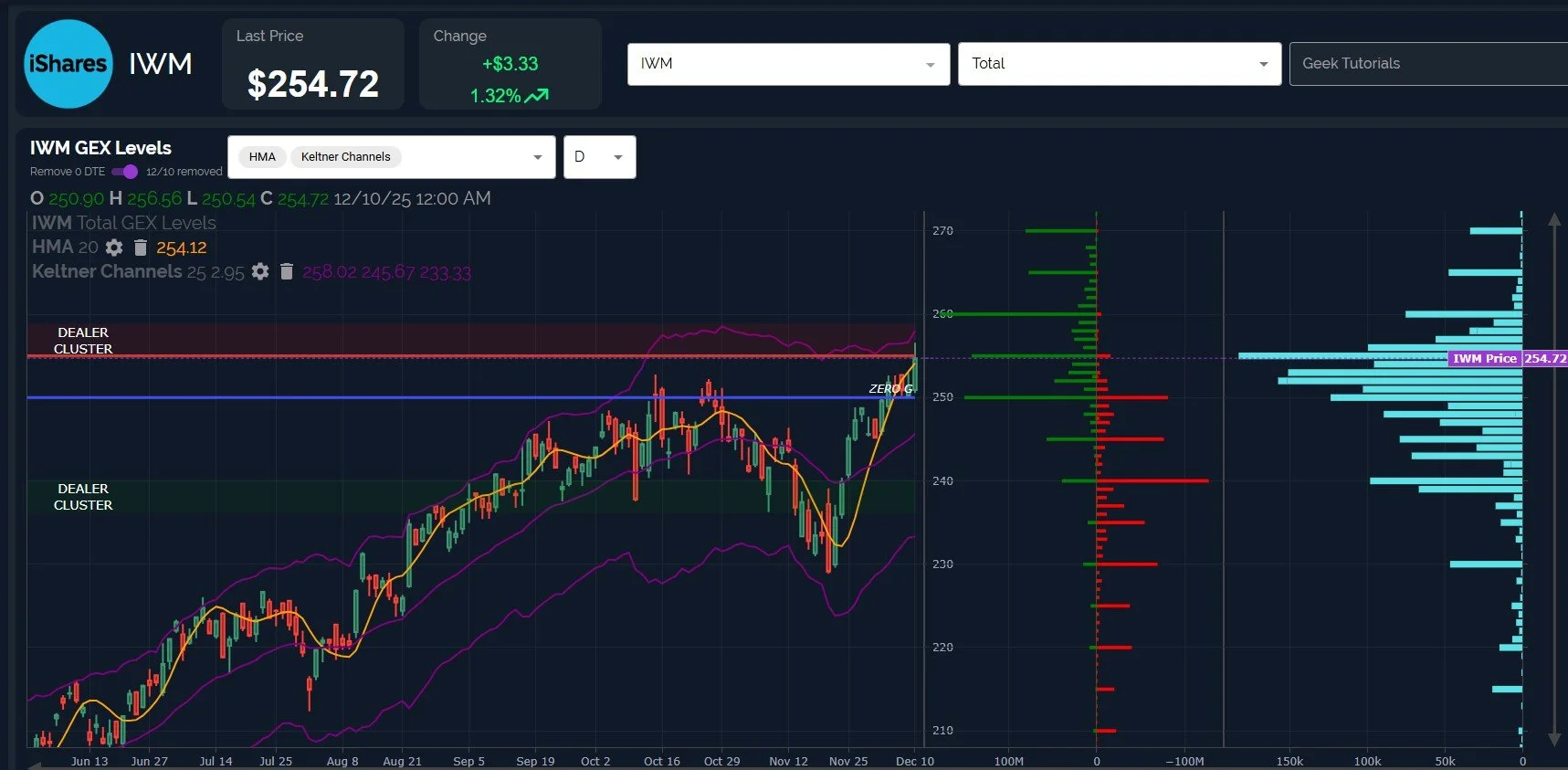The width and height of the screenshot is (1568, 770).
Task: Open Keltner Channels settings gear
Action: (260, 271)
